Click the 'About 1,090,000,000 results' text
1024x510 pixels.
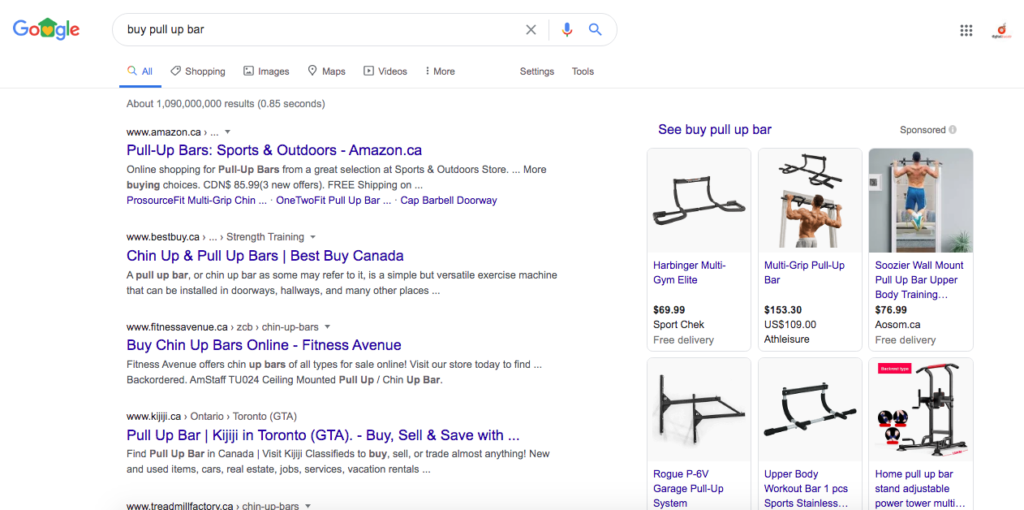tap(225, 104)
